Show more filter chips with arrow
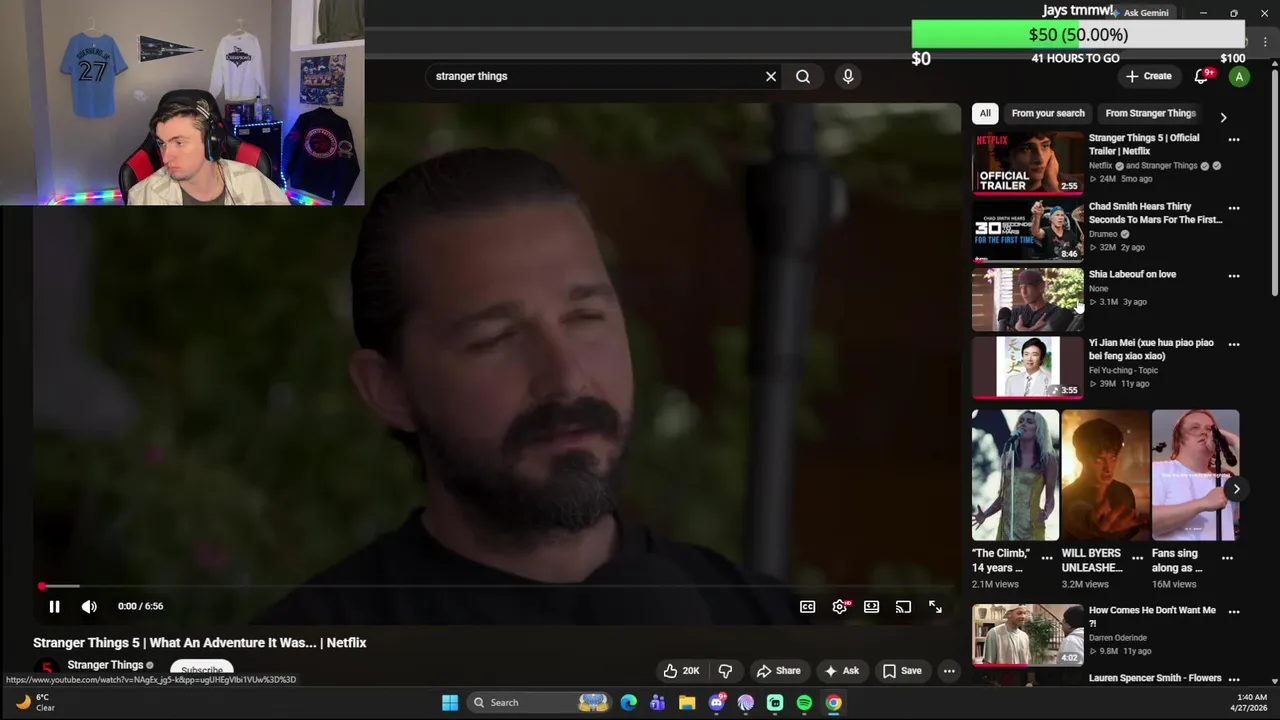Image resolution: width=1280 pixels, height=720 pixels. tap(1223, 117)
